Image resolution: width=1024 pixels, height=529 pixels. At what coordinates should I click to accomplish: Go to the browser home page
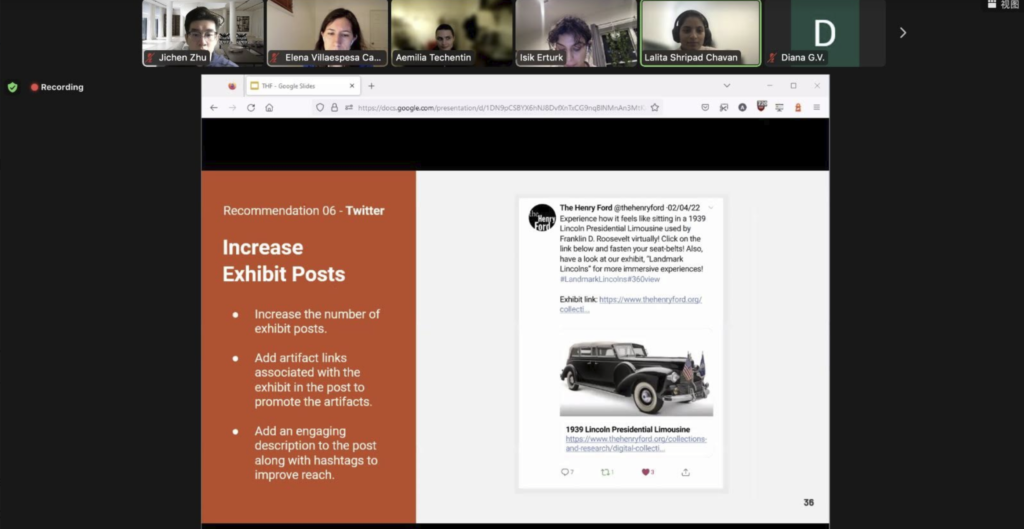tap(269, 108)
